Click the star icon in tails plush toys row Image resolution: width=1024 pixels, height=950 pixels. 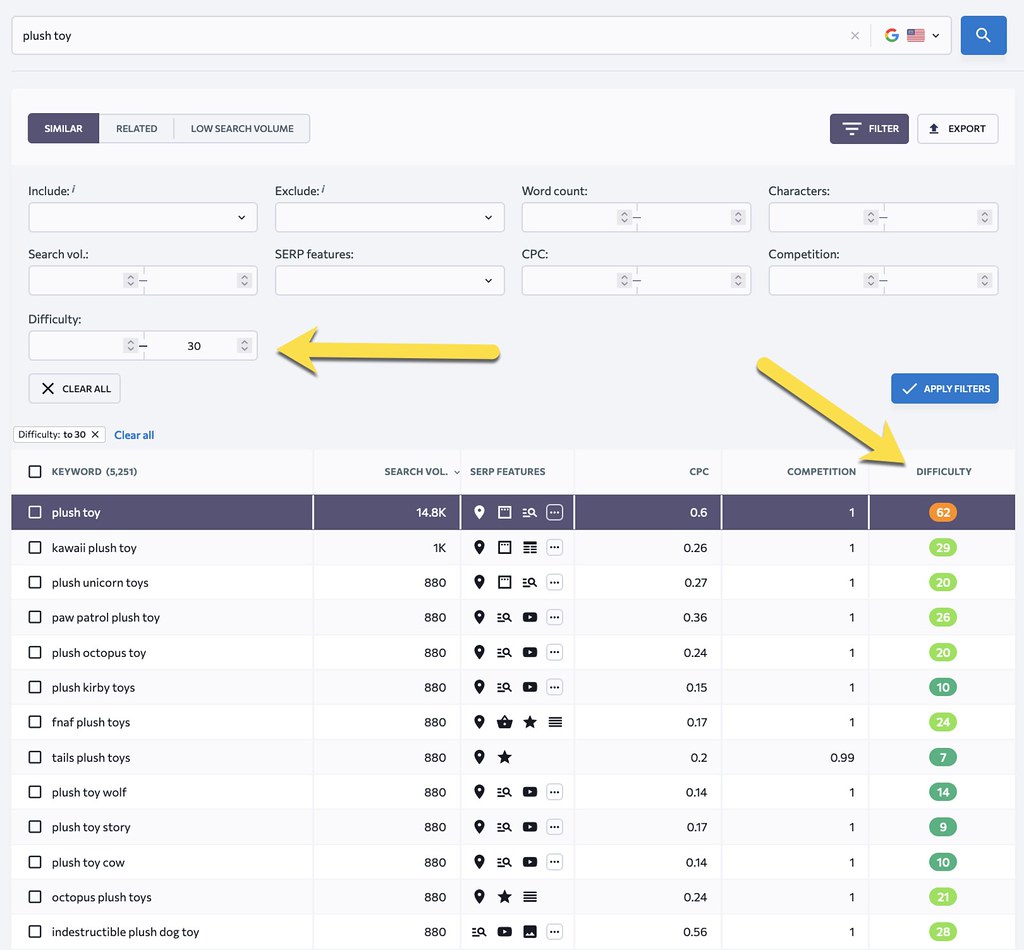coord(504,758)
